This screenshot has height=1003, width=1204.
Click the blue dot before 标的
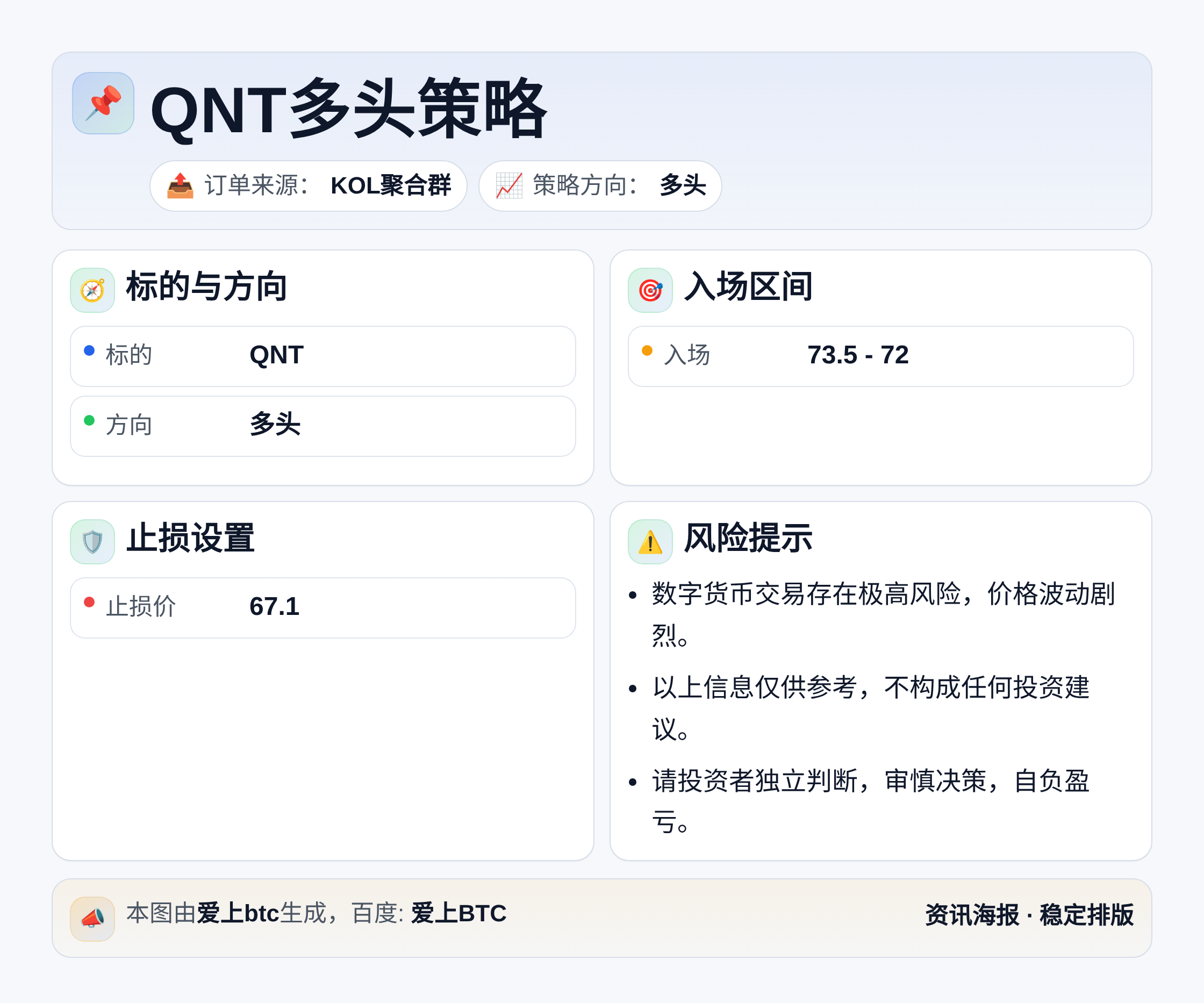coord(89,350)
